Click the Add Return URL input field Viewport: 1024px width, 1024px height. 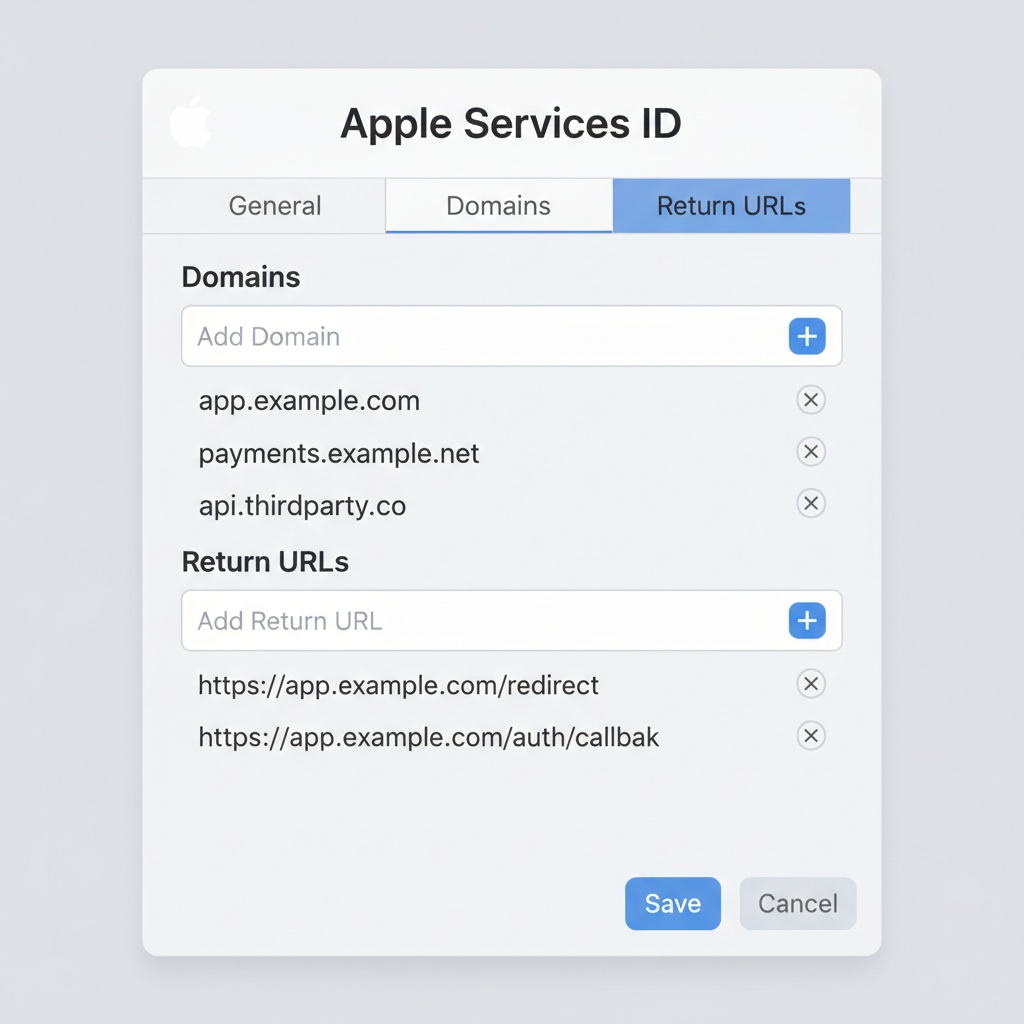point(450,620)
